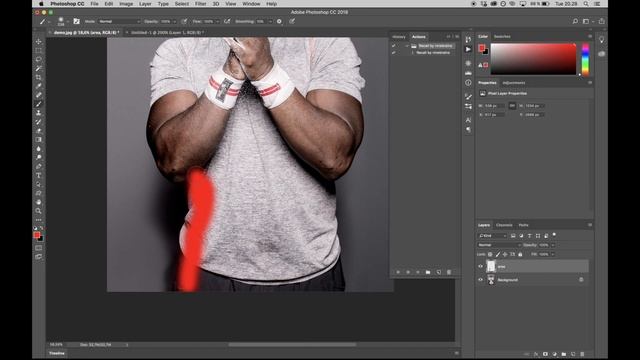Toggle lock transparent pixels in Layers panel
640x360 pixels.
pos(490,254)
